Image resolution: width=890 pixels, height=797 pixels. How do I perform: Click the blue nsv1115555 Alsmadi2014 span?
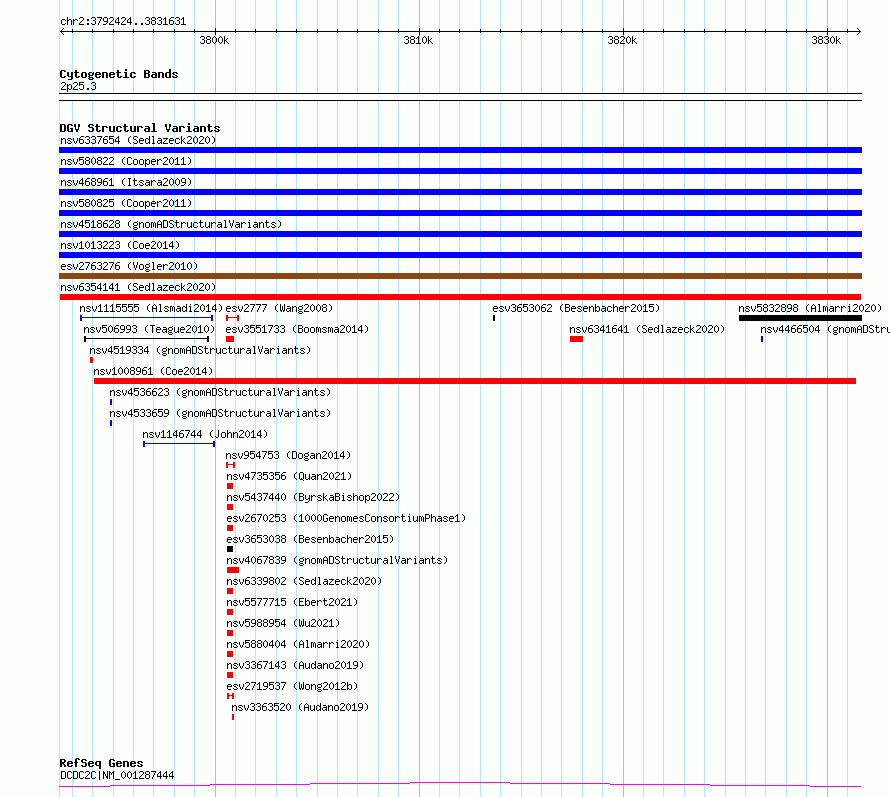pos(146,318)
